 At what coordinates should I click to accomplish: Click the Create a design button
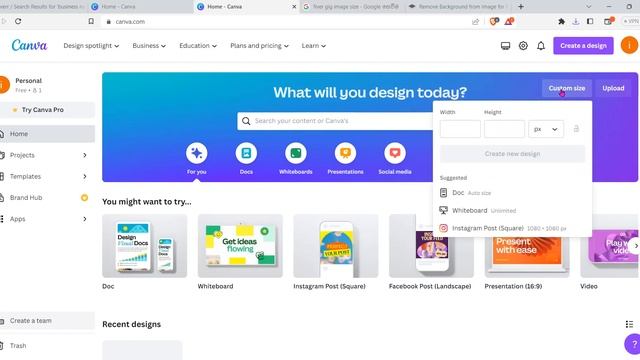click(583, 46)
